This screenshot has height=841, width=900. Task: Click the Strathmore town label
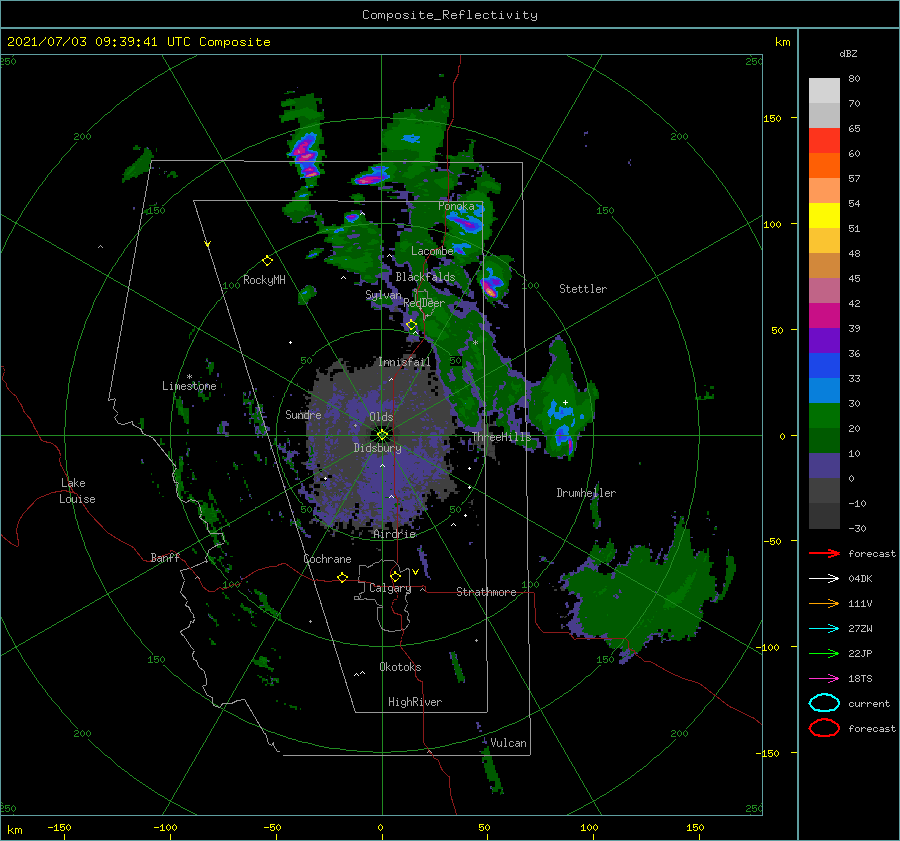(486, 592)
